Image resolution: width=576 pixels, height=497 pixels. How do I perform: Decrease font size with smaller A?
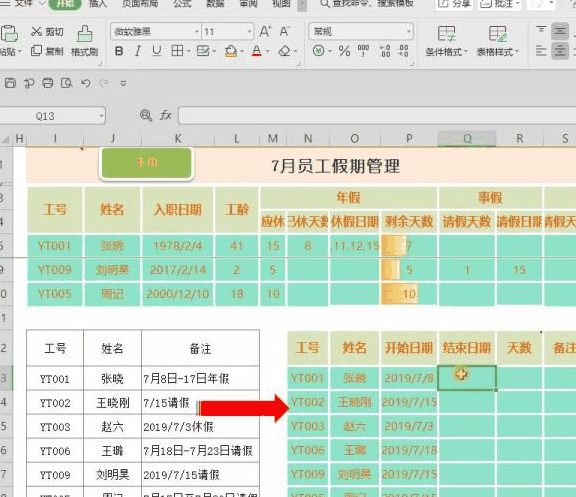tap(284, 32)
